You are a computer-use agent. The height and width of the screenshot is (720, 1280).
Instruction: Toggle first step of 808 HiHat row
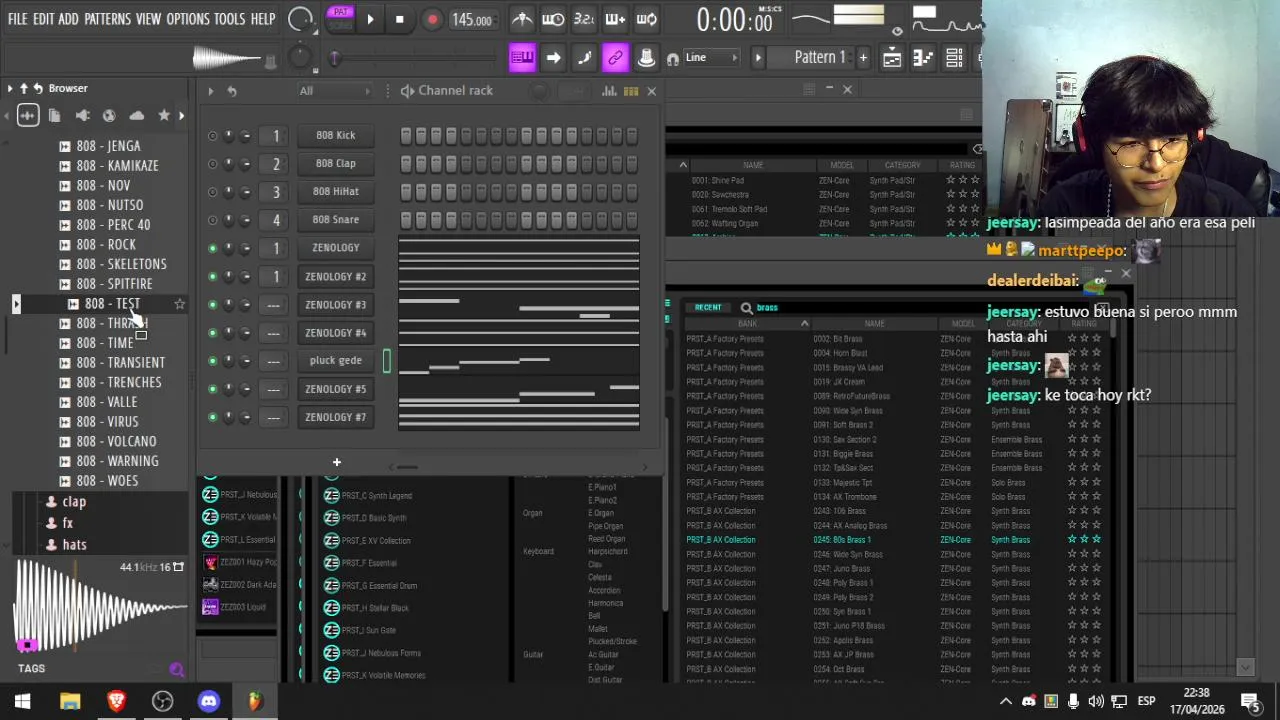click(x=406, y=192)
